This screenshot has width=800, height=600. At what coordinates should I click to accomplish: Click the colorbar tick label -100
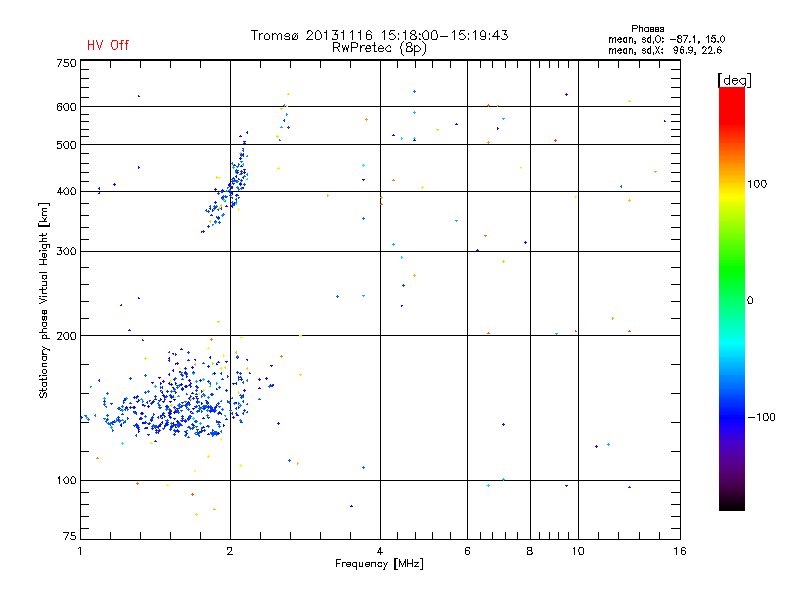pyautogui.click(x=760, y=416)
